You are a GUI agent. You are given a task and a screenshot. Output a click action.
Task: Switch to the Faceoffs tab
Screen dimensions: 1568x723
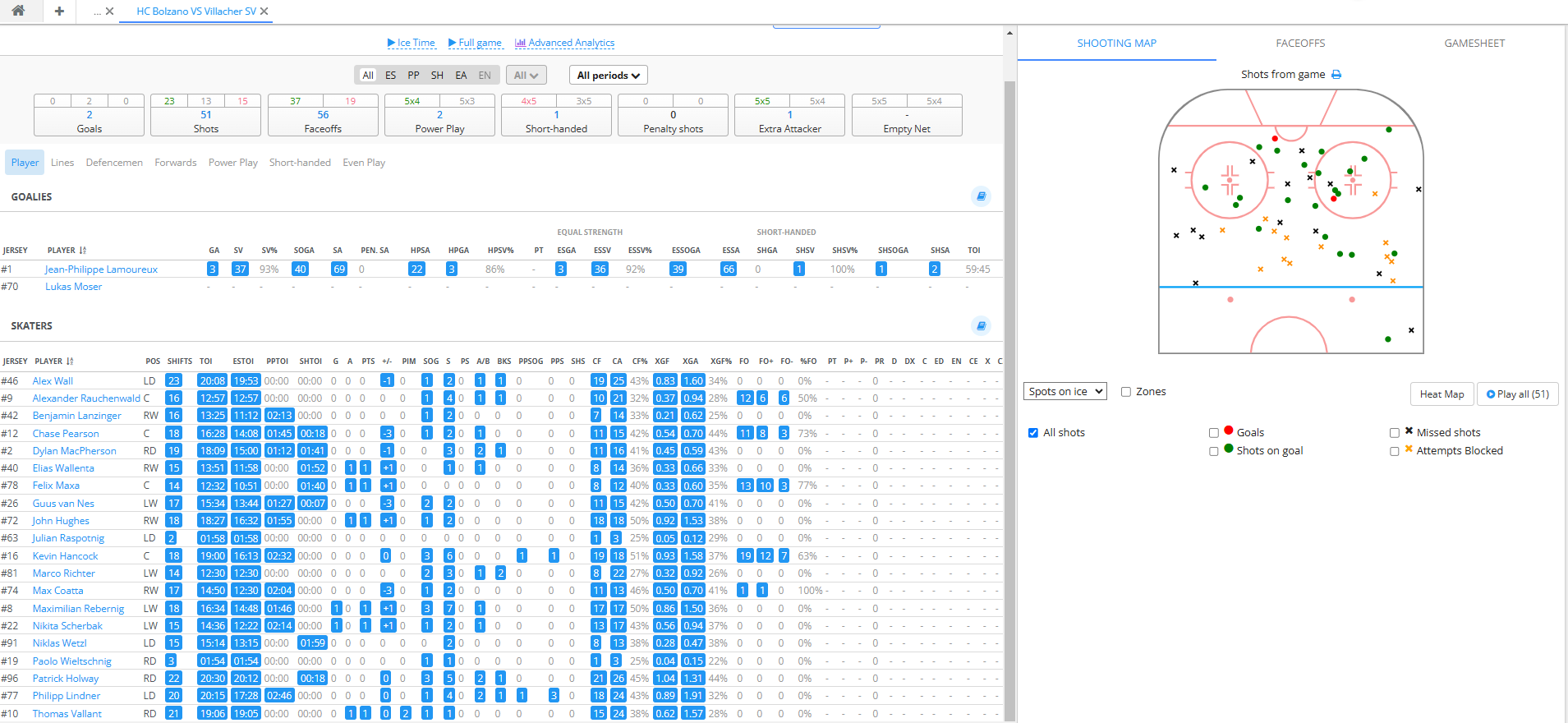[x=1300, y=44]
